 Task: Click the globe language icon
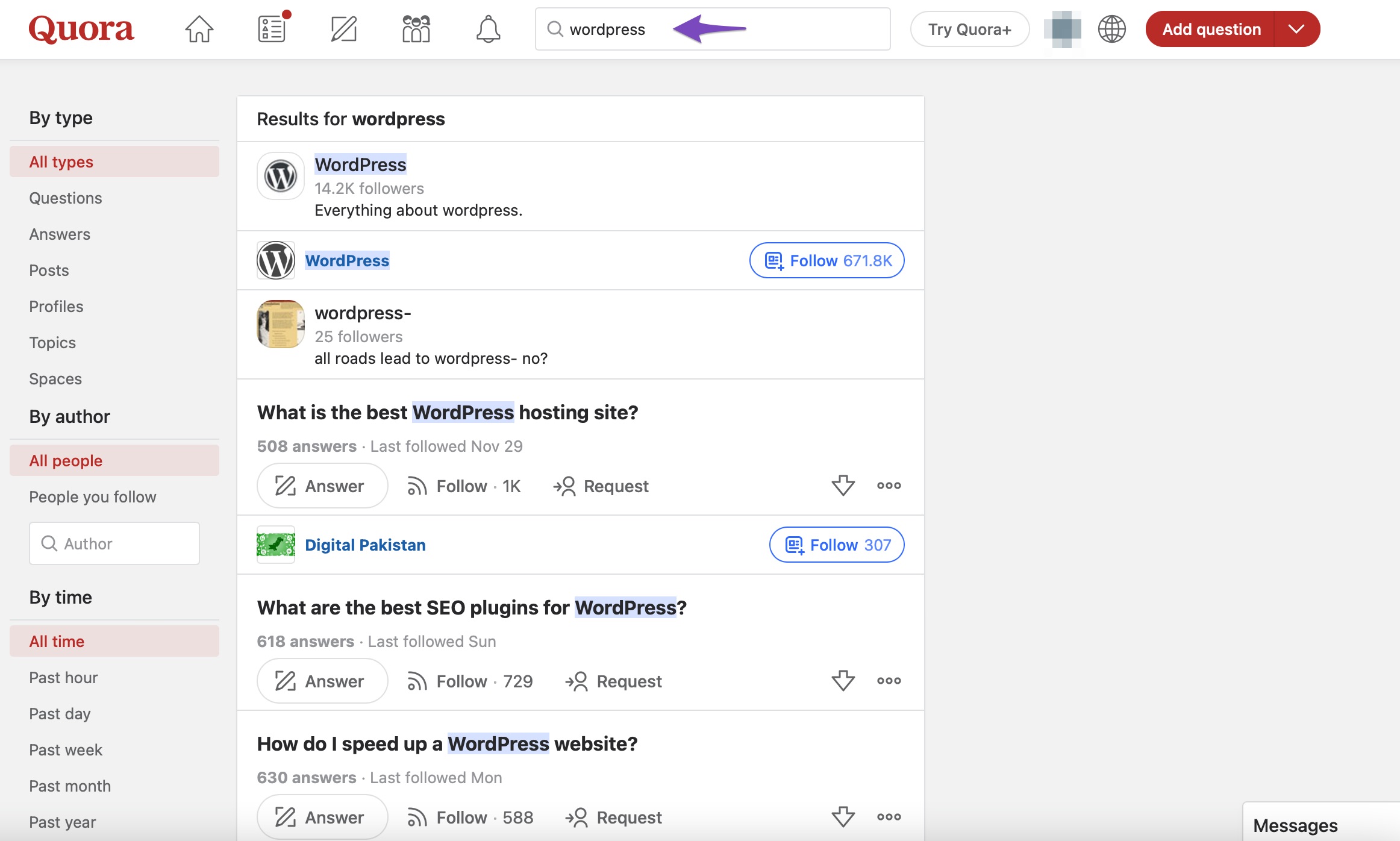click(x=1111, y=29)
